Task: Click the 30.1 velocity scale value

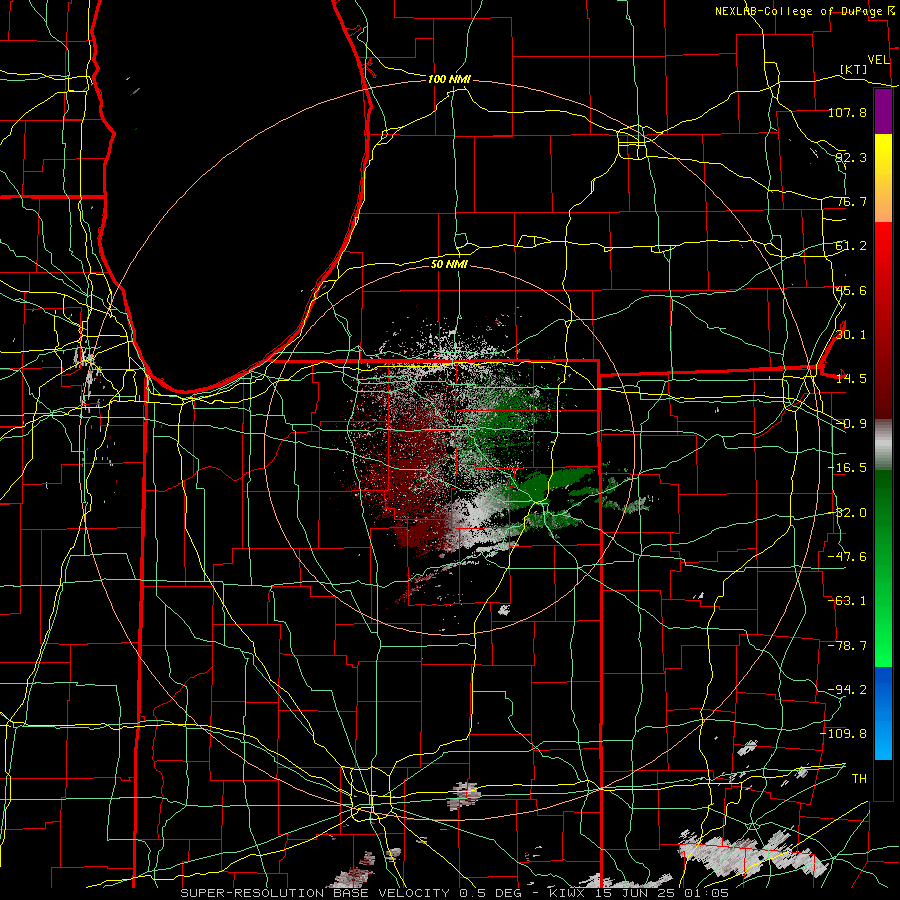Action: (851, 335)
